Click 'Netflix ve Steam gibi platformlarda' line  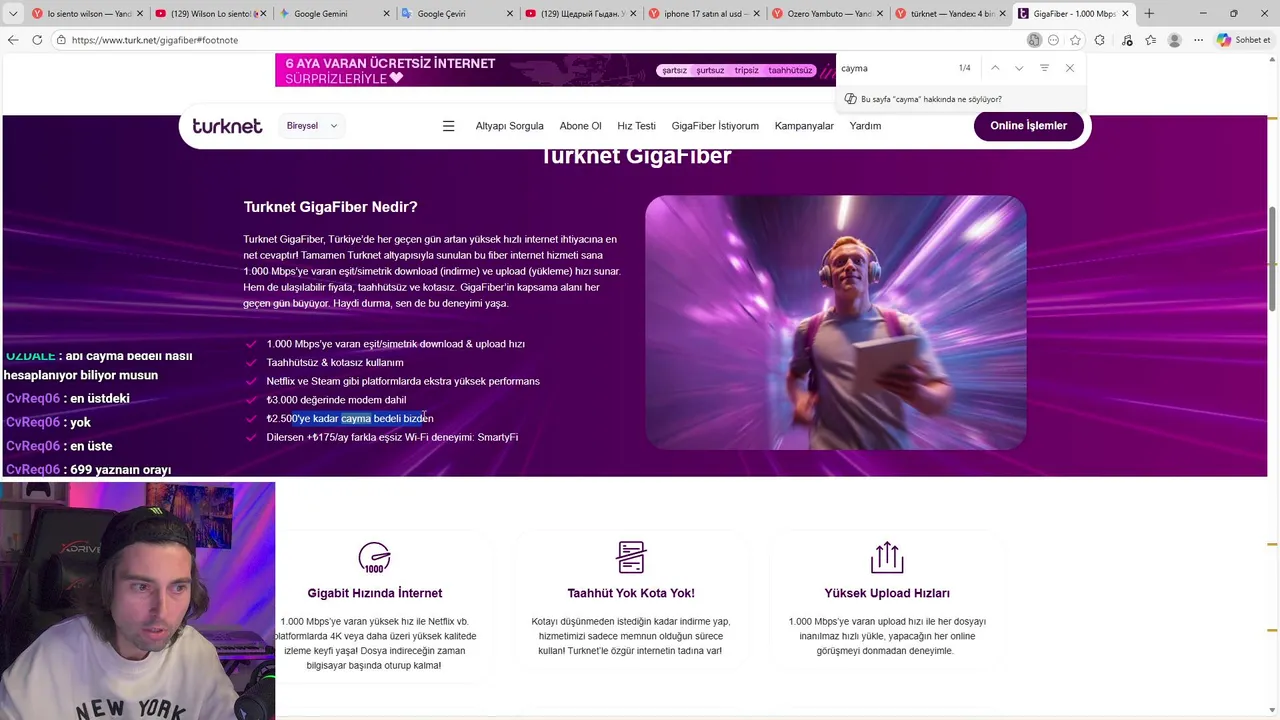[403, 381]
